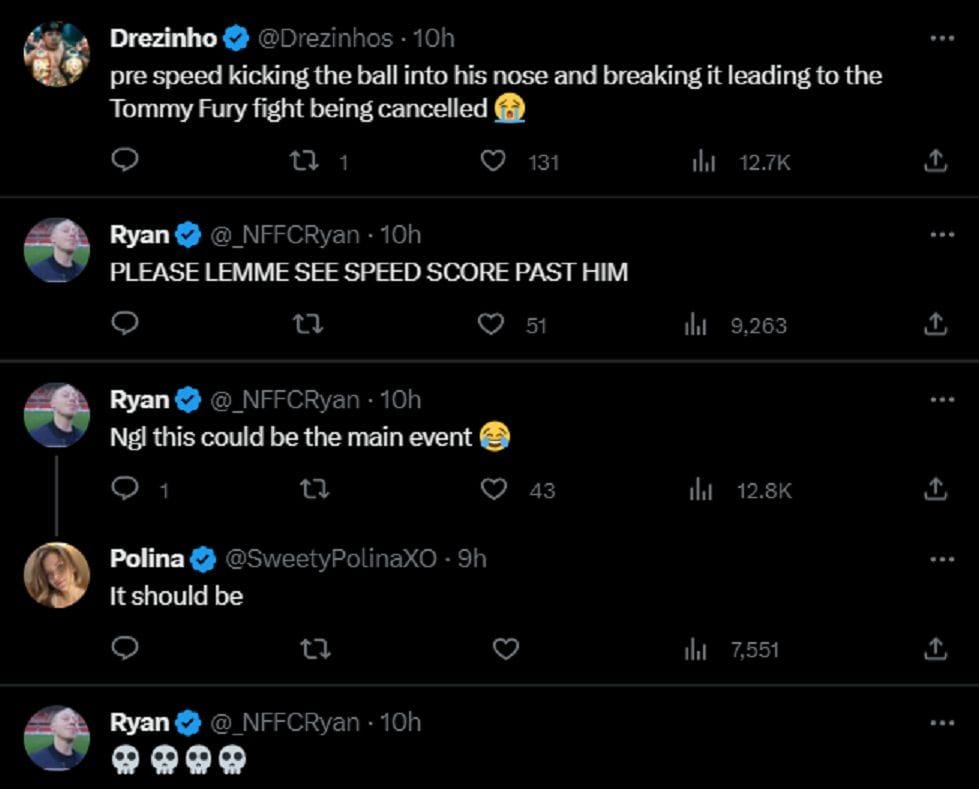Open Polina's tweet more options menu
This screenshot has height=789, width=979.
tap(941, 558)
